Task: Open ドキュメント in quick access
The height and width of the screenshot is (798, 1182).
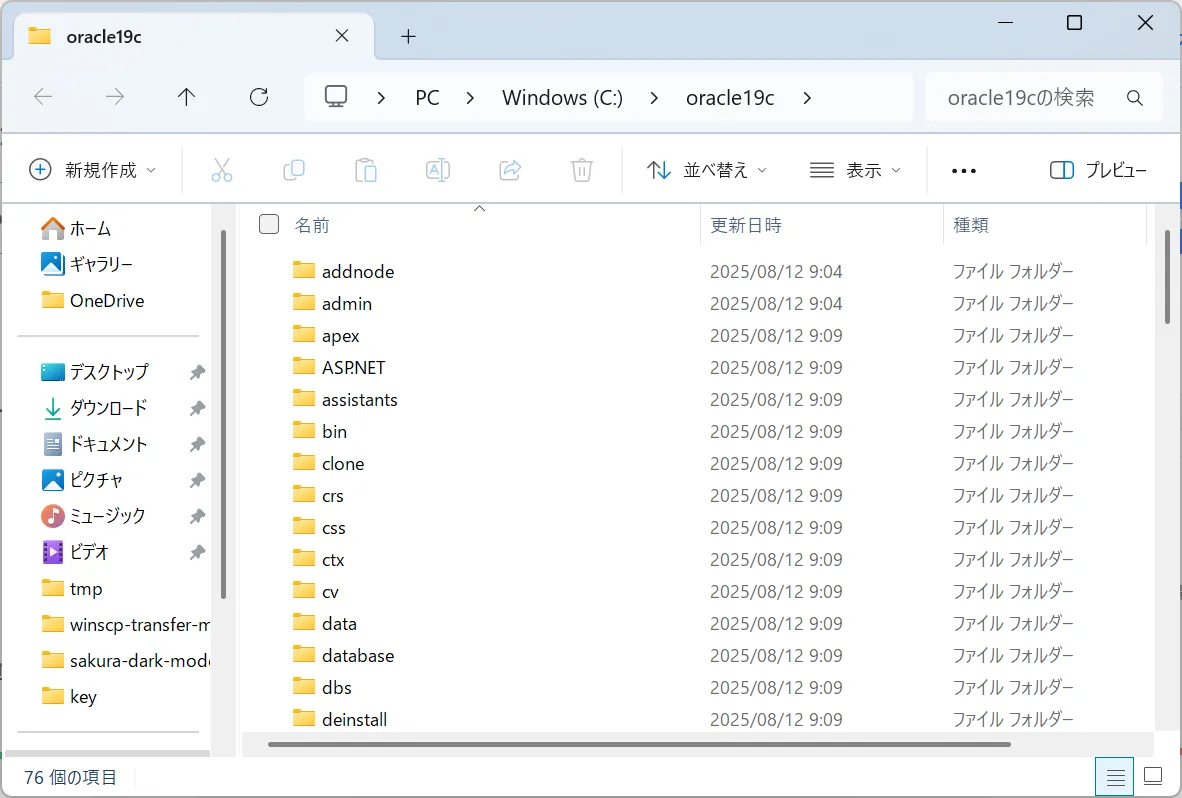Action: tap(93, 445)
